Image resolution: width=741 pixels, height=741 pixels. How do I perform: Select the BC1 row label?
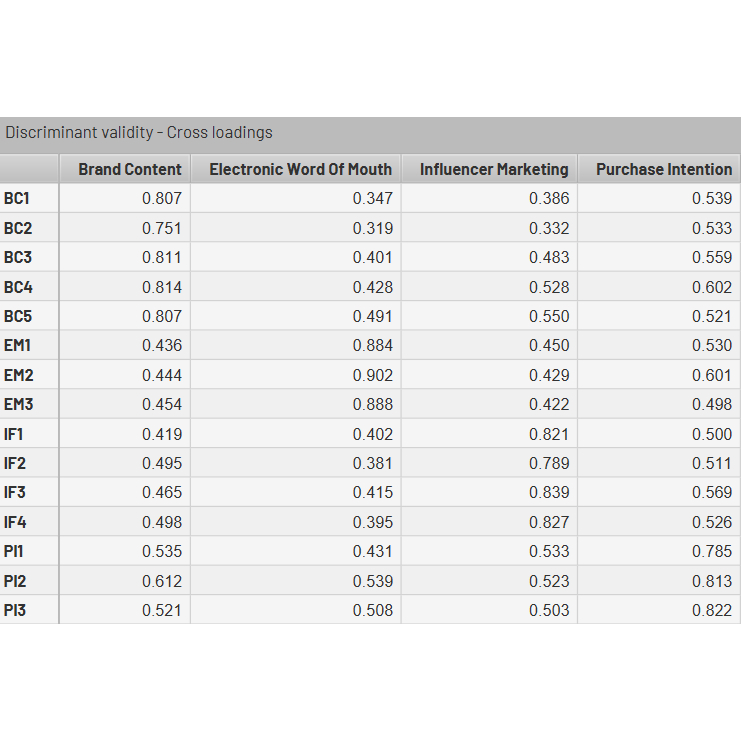(x=18, y=199)
